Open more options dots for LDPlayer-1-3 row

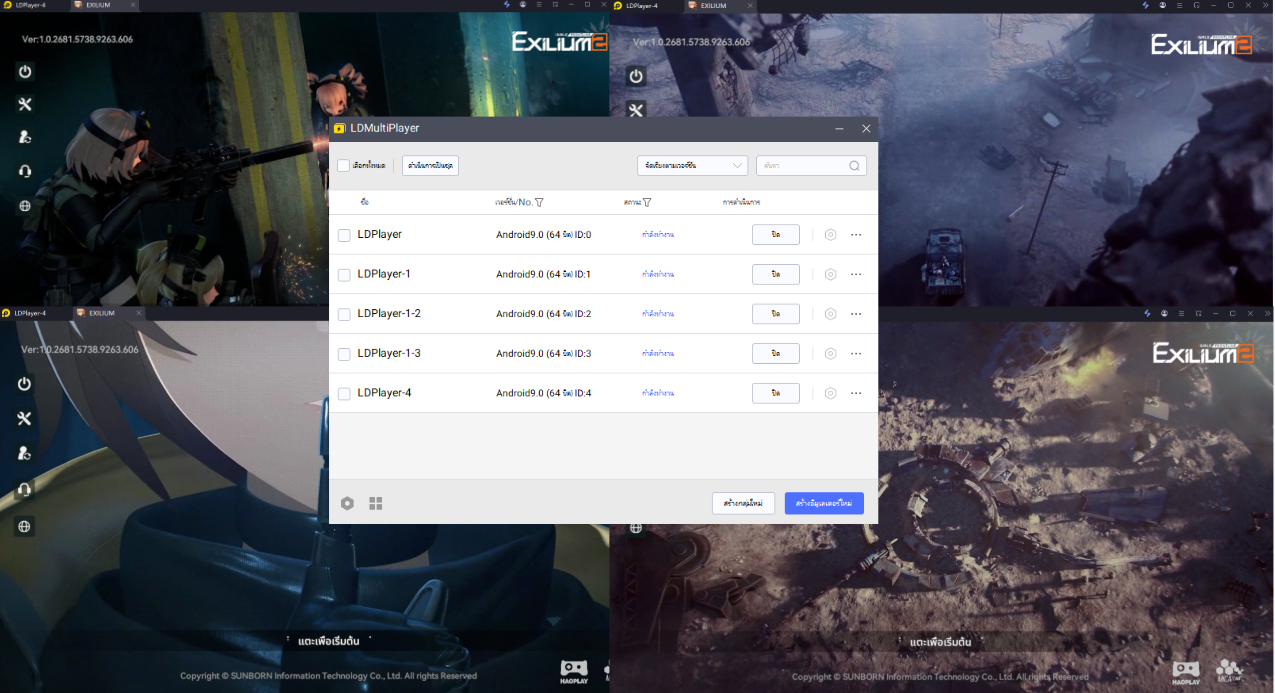[x=856, y=353]
